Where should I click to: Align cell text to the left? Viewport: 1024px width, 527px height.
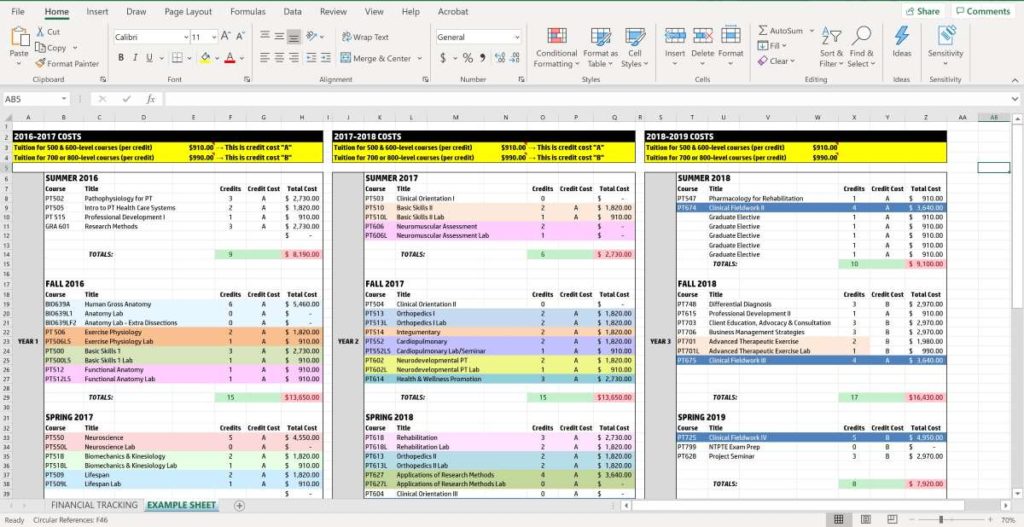point(264,57)
